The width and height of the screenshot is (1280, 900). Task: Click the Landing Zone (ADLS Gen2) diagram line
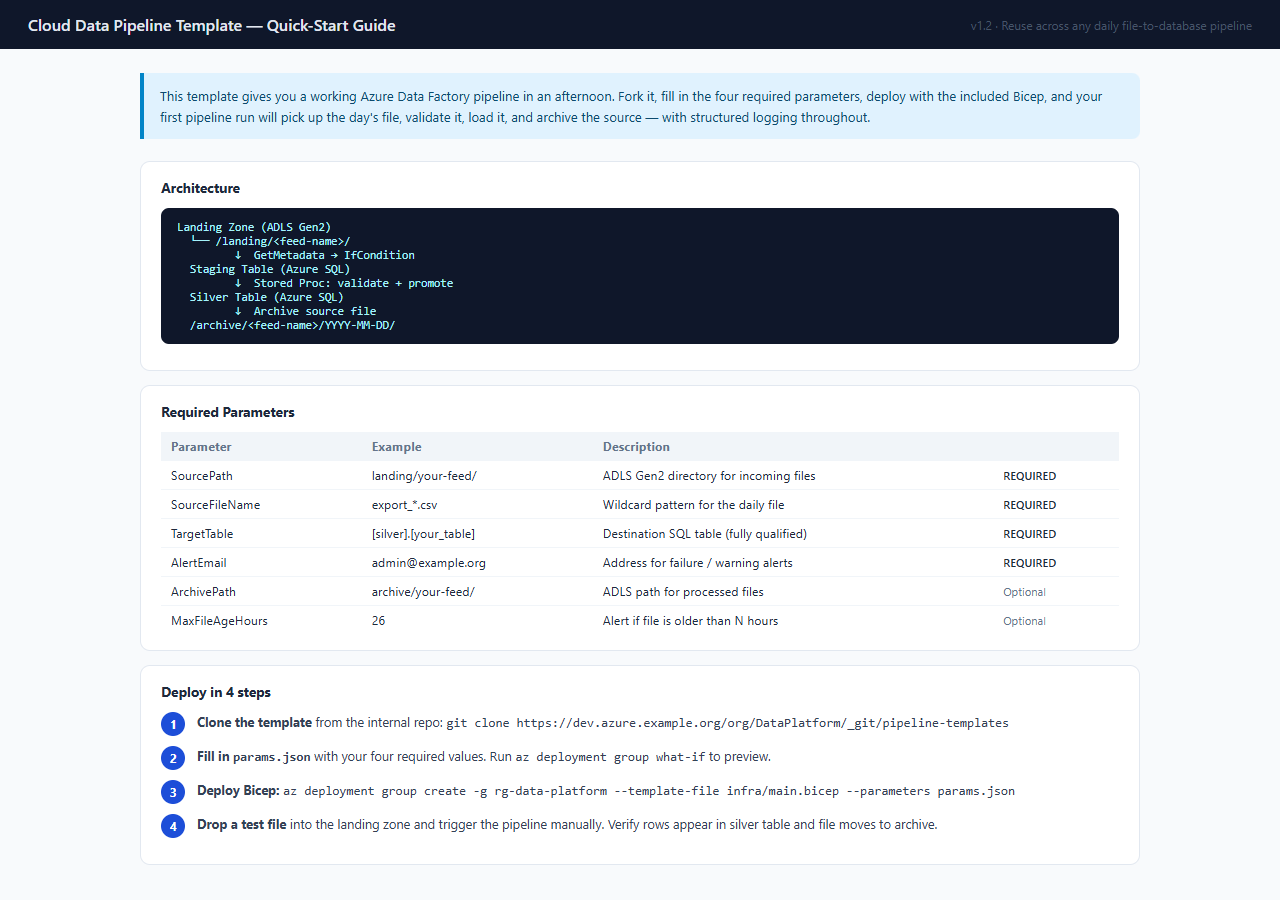pyautogui.click(x=254, y=227)
